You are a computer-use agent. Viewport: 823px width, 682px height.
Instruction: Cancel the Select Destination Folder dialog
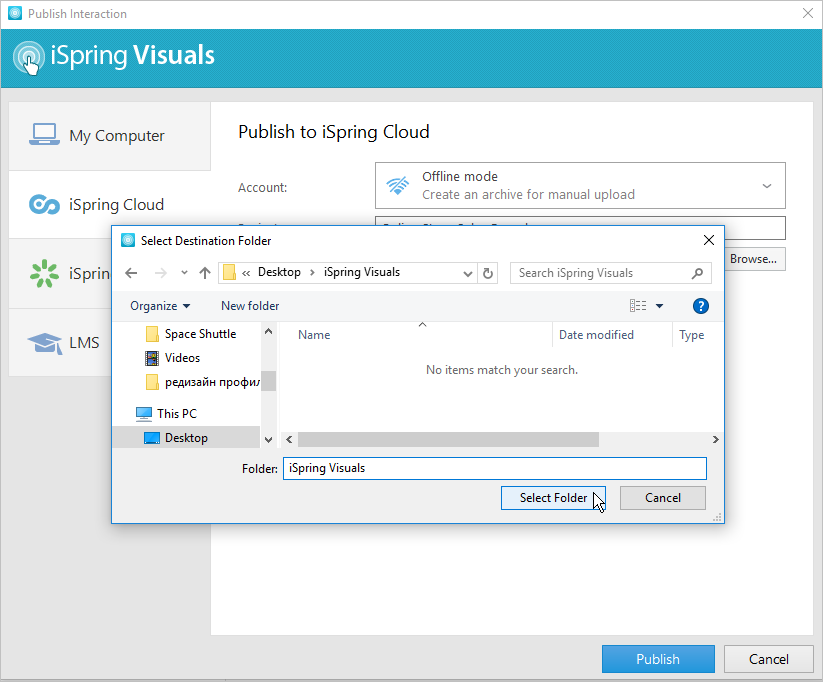[x=662, y=498]
